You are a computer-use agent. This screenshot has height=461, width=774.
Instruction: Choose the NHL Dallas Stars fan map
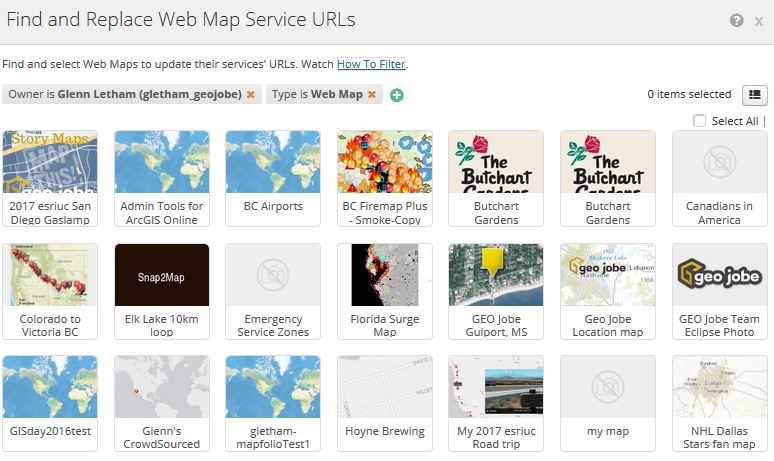click(x=719, y=402)
